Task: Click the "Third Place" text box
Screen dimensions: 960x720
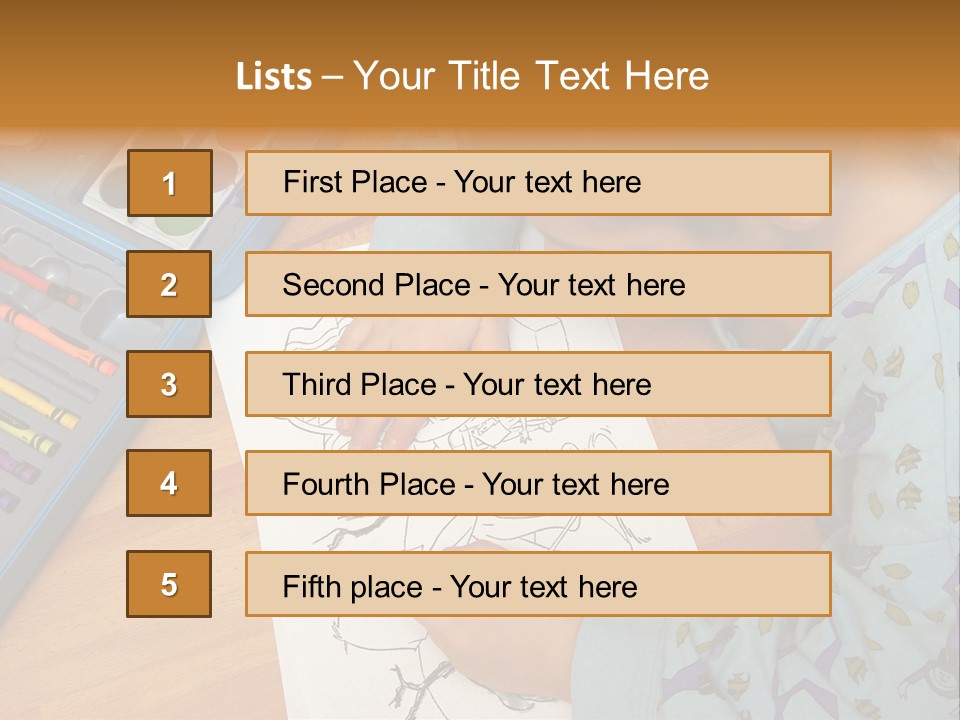Action: [538, 384]
